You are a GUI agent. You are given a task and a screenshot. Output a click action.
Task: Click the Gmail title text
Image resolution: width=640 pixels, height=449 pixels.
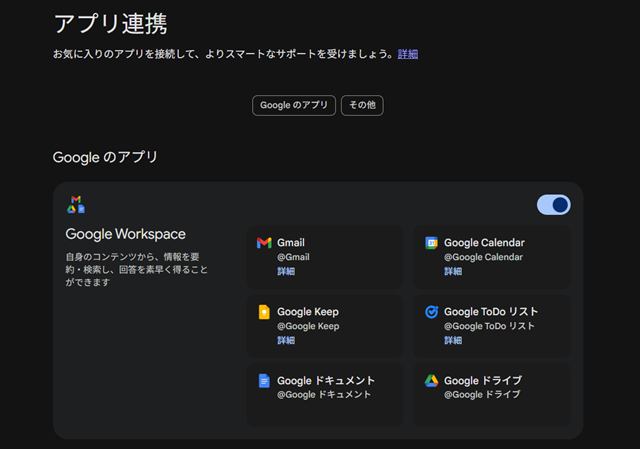pos(291,242)
